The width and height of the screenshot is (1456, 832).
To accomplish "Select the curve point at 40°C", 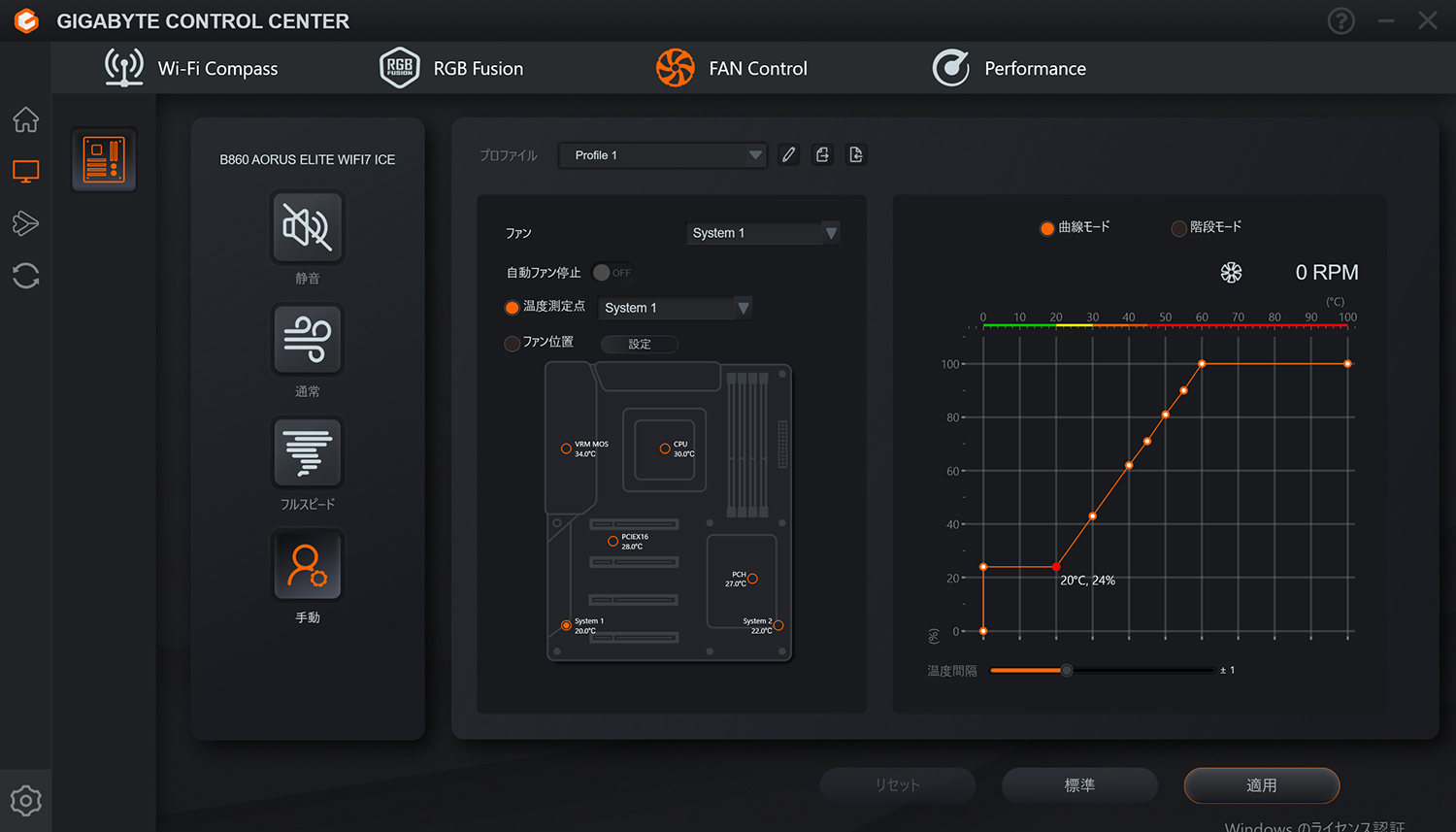I will tap(1129, 466).
